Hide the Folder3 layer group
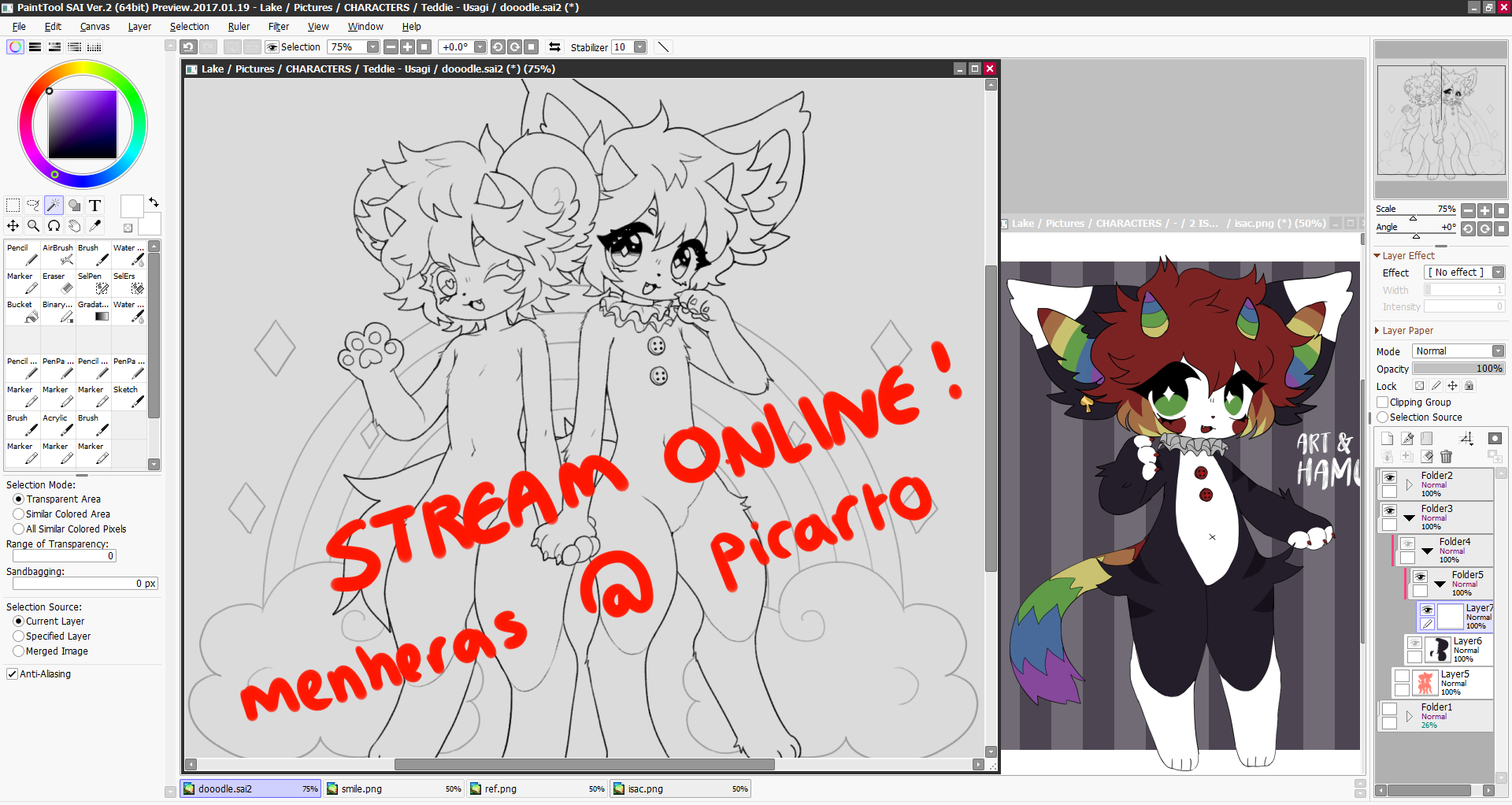Image resolution: width=1512 pixels, height=805 pixels. coord(1389,511)
